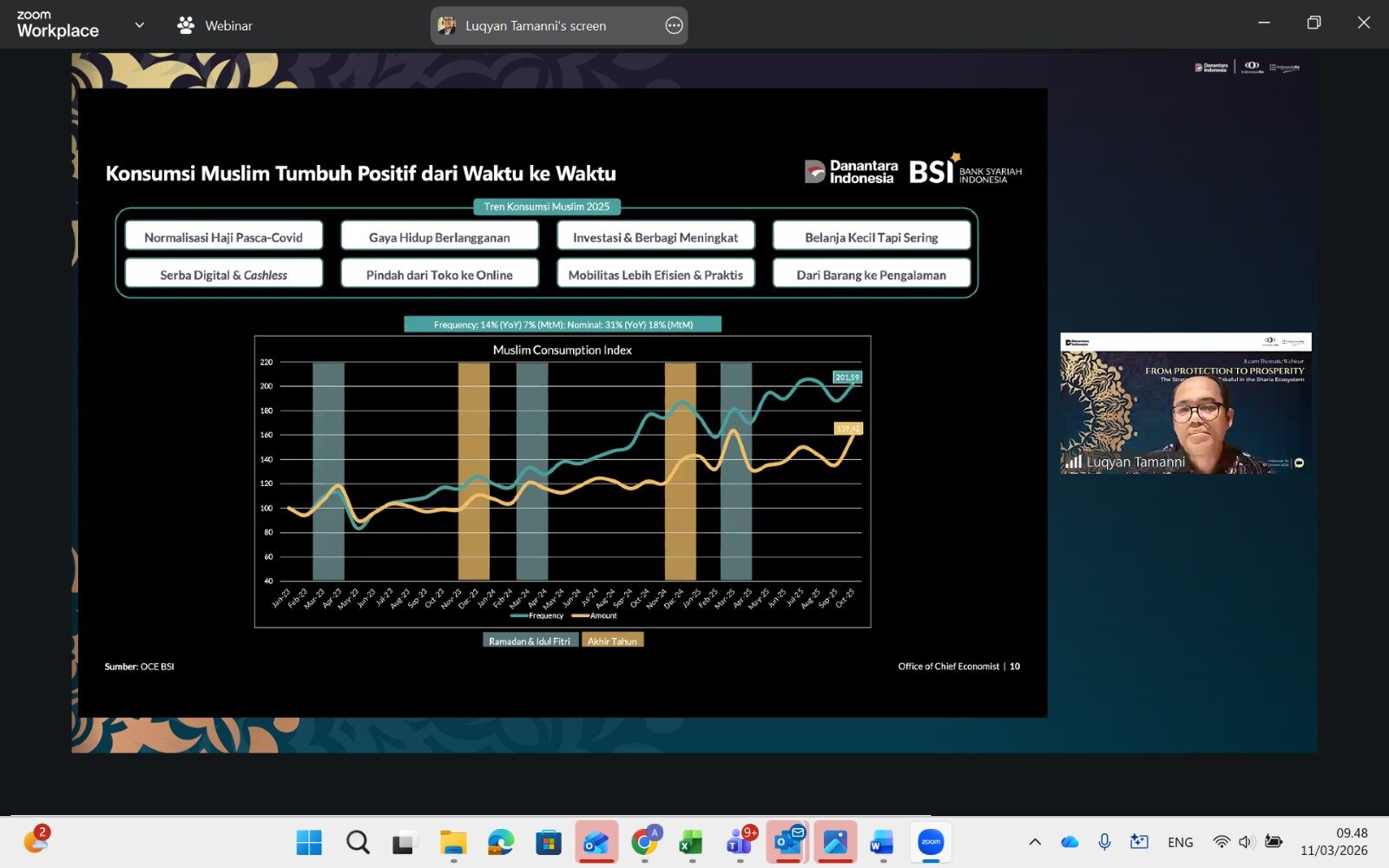Image resolution: width=1389 pixels, height=868 pixels.
Task: Toggle the microphone in the system tray
Action: [1104, 842]
